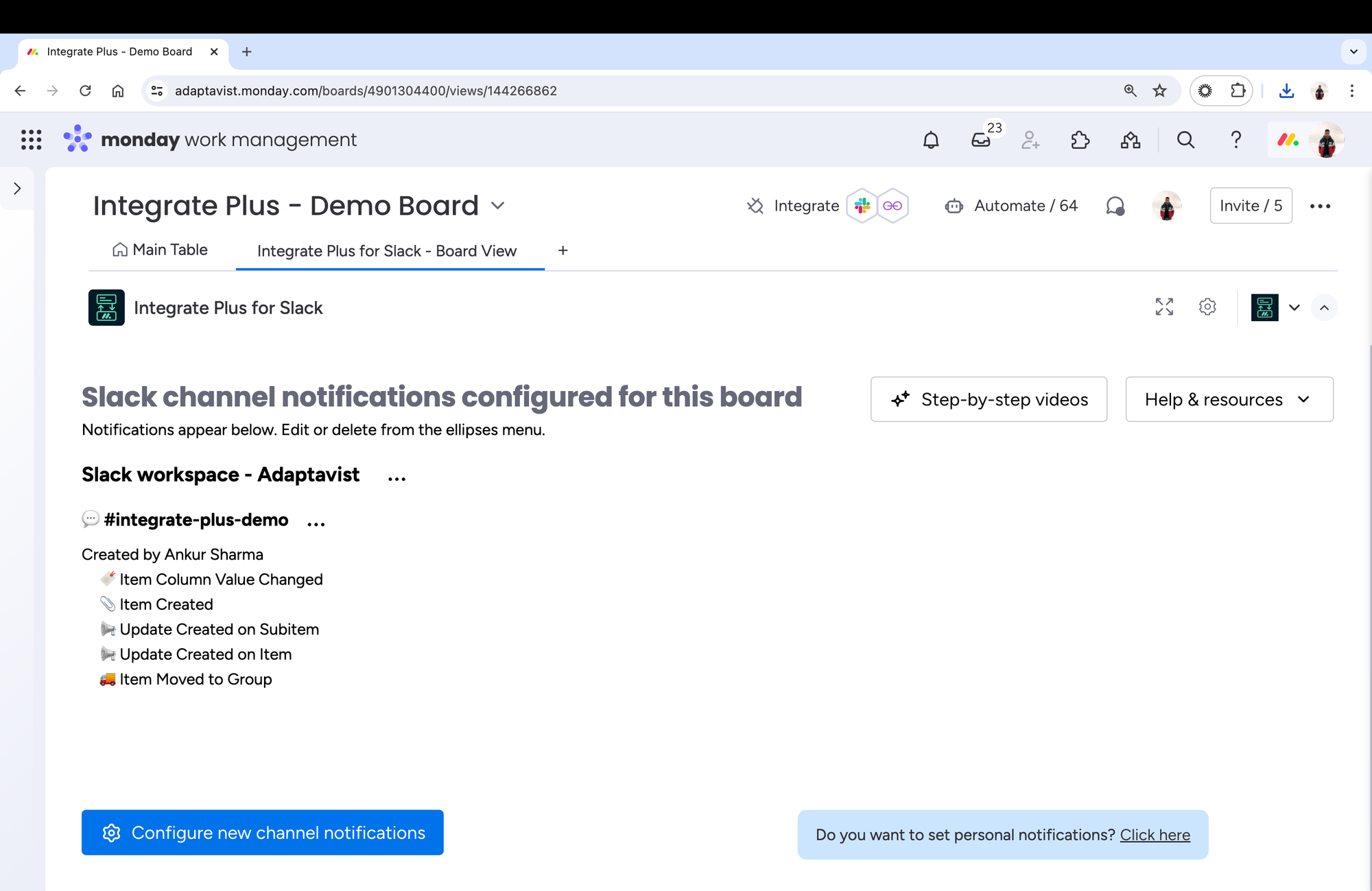Click the purple link integration hexagon icon
Viewport: 1372px width, 891px height.
click(892, 206)
